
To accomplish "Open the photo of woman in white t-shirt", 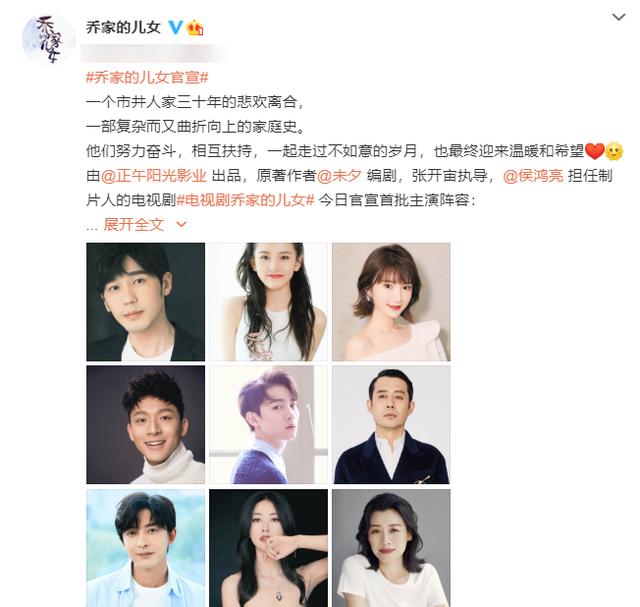I will point(391,548).
